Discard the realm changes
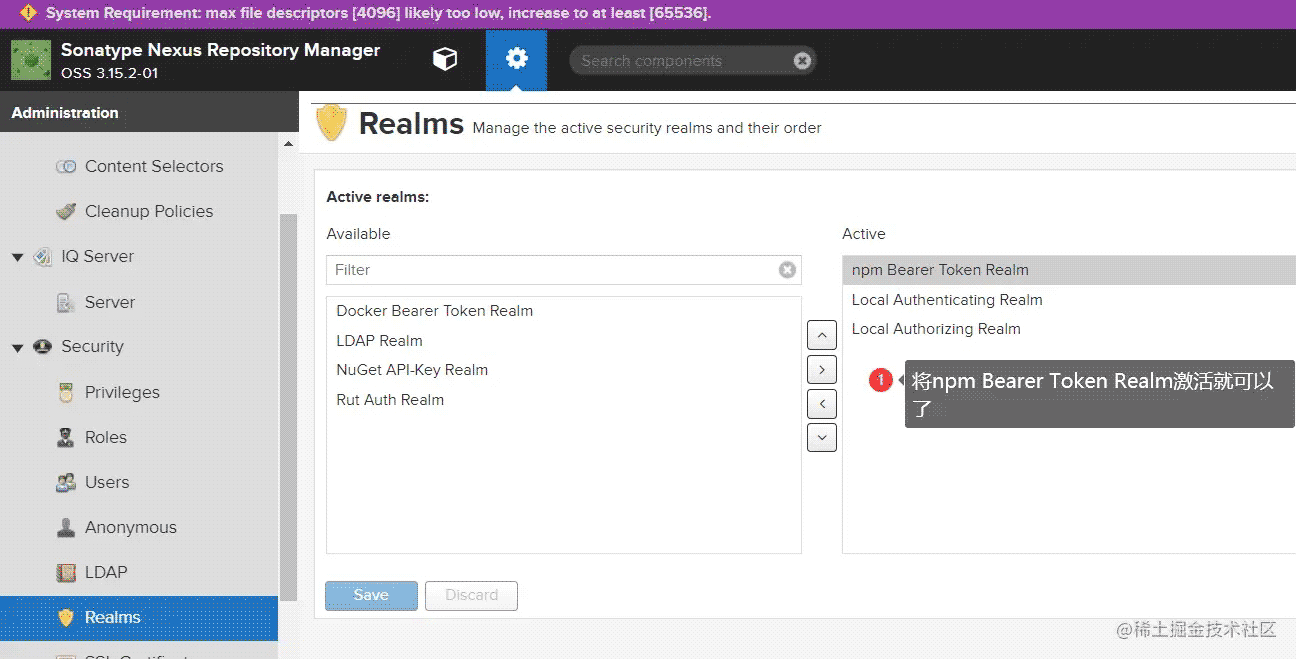1296x659 pixels. (471, 595)
